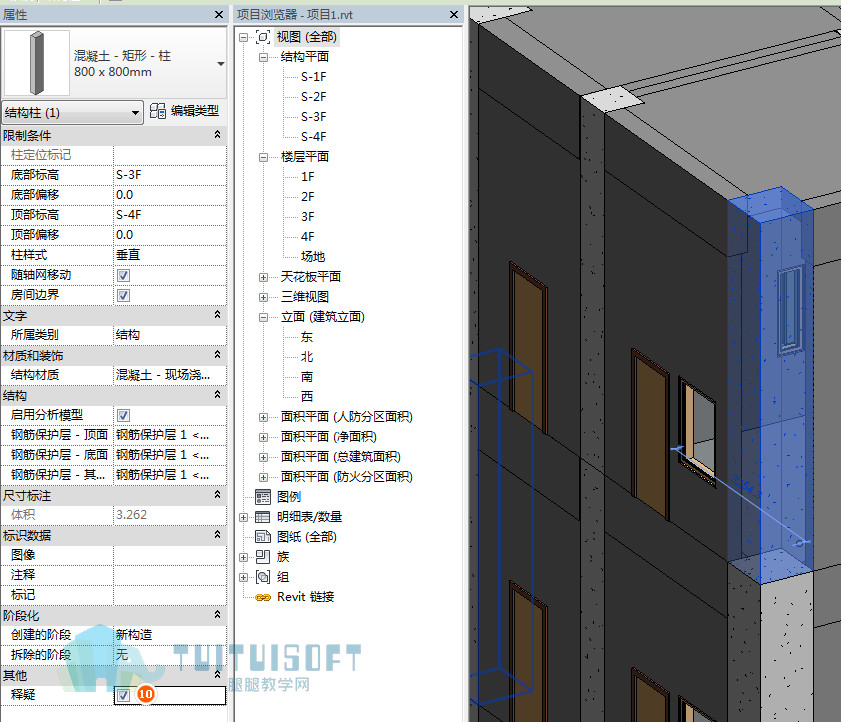
Task: Open the S-3F structural plan view
Action: point(314,117)
